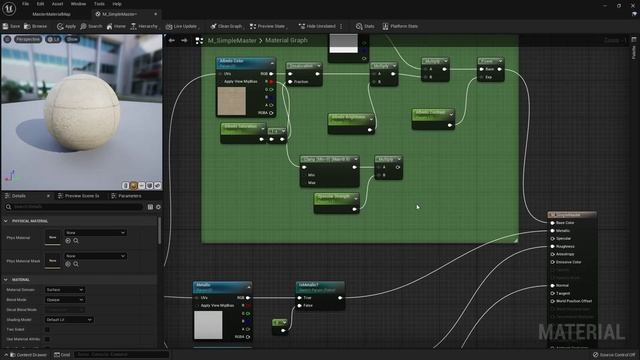Close the M_SimpleMaster tab
The width and height of the screenshot is (640, 360).
156,14
